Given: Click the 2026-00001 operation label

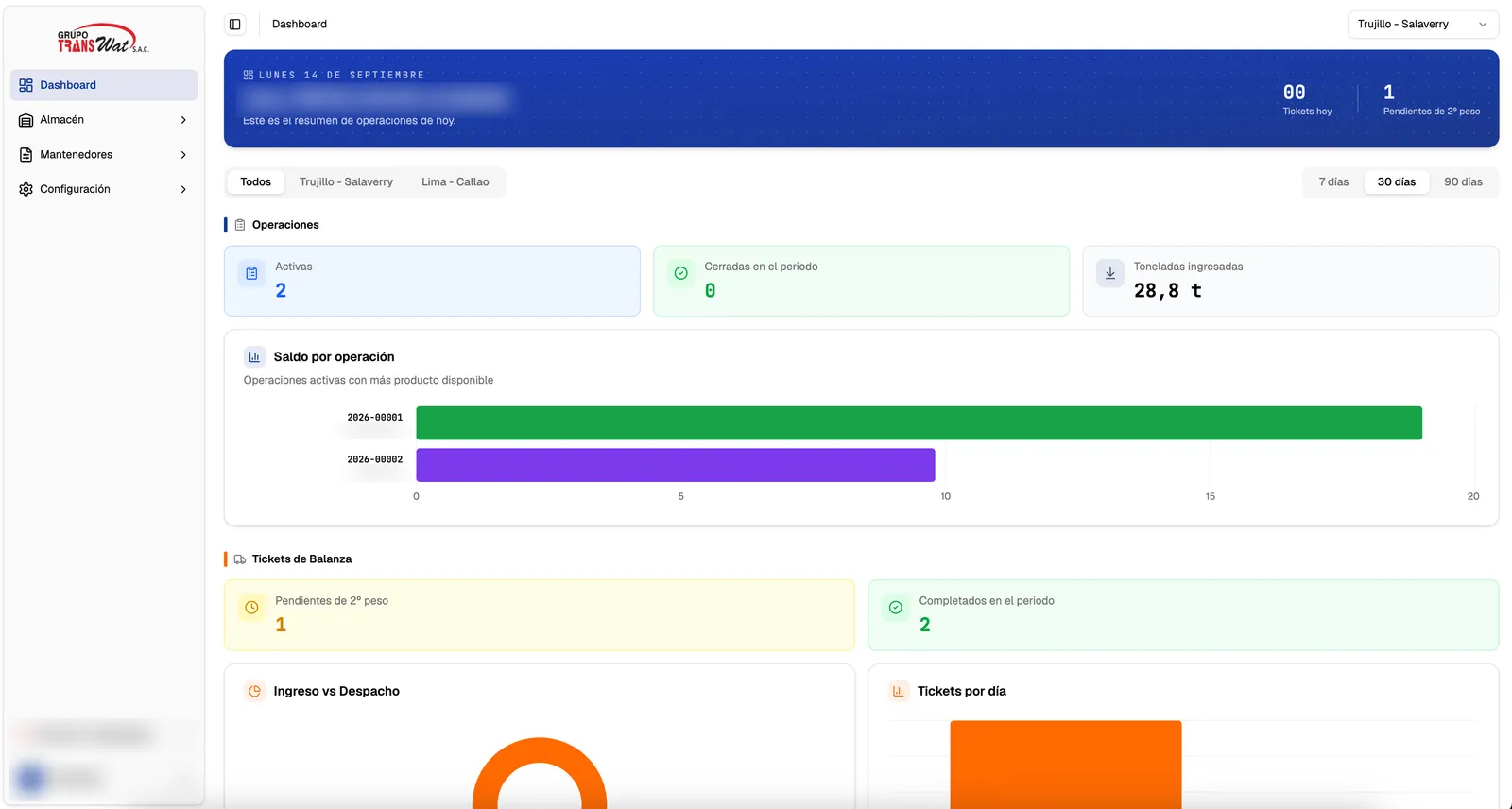Looking at the screenshot, I should point(374,418).
